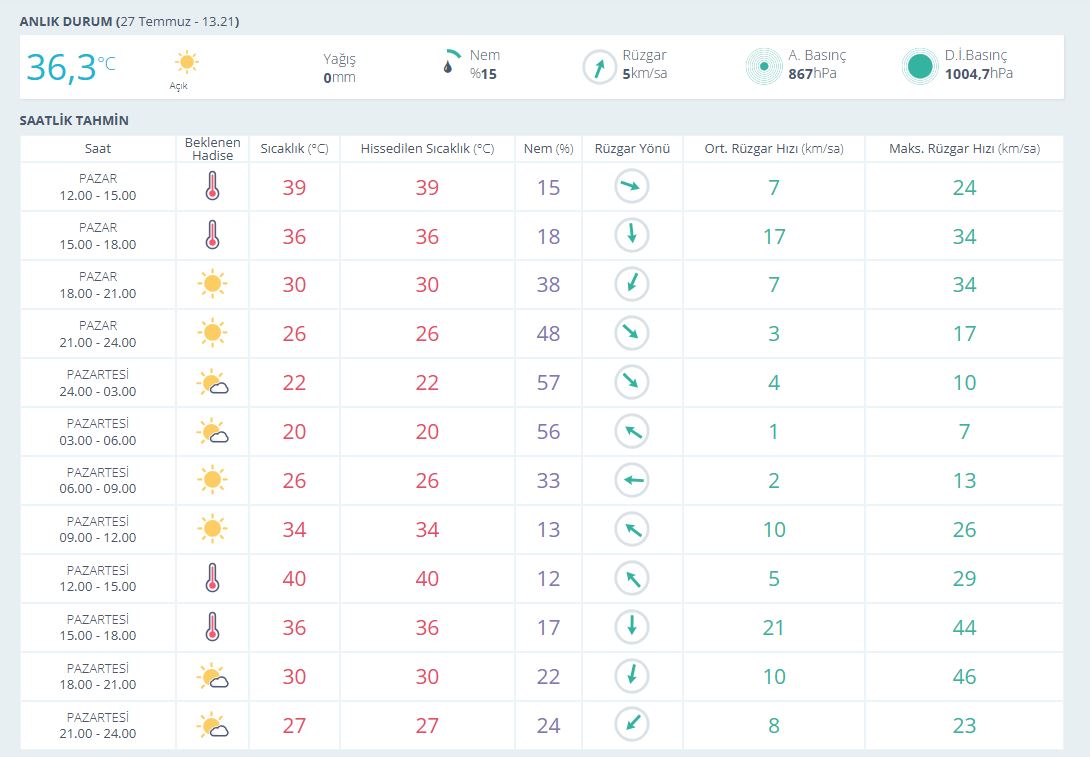Click partly cloudy icon for Pazartesi 24.00 - 03.00
This screenshot has width=1090, height=757.
(x=212, y=383)
